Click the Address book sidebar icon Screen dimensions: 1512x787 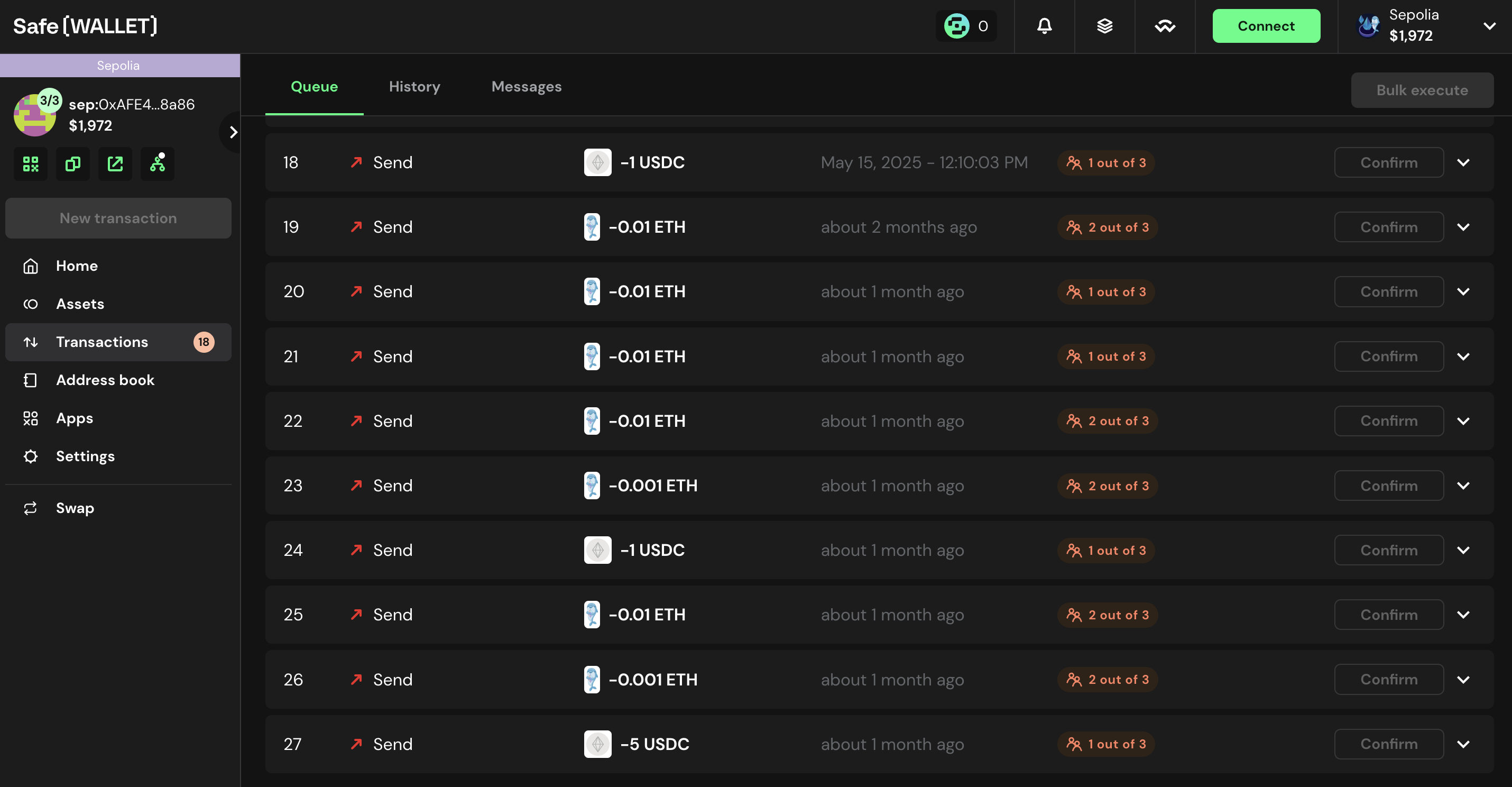point(31,381)
